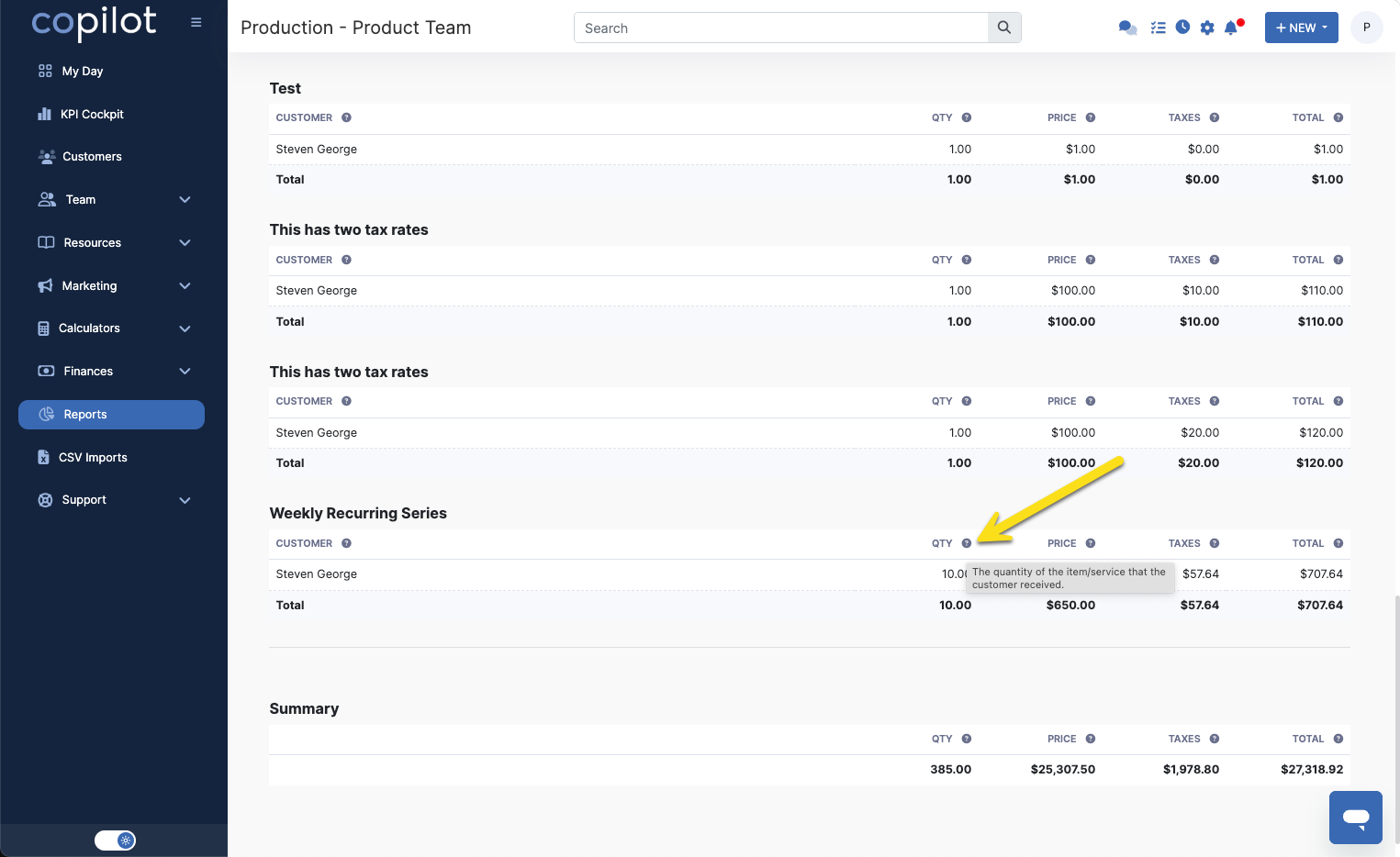Click TAXES help icon in Test table
The image size is (1400, 857).
[x=1215, y=117]
